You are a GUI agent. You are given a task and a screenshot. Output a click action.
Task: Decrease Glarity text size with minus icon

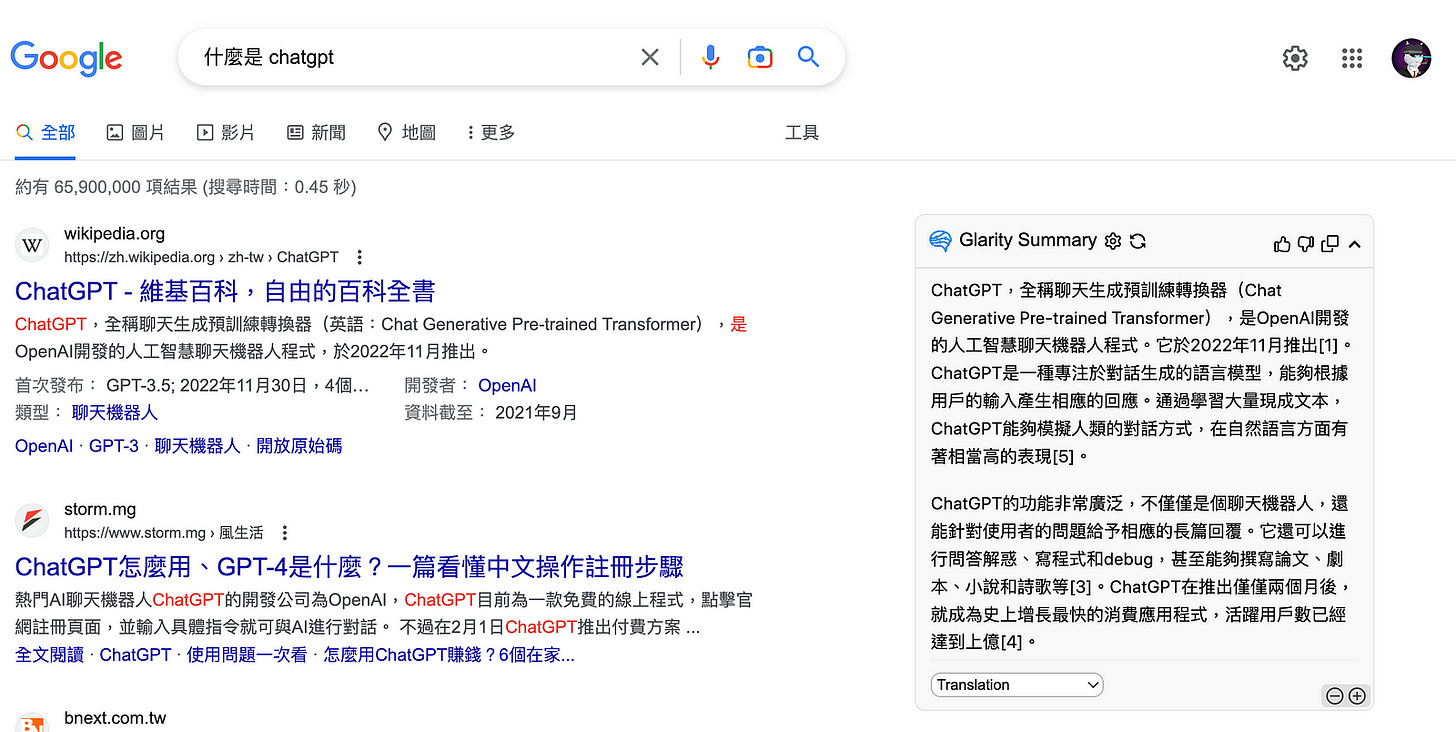[1334, 696]
